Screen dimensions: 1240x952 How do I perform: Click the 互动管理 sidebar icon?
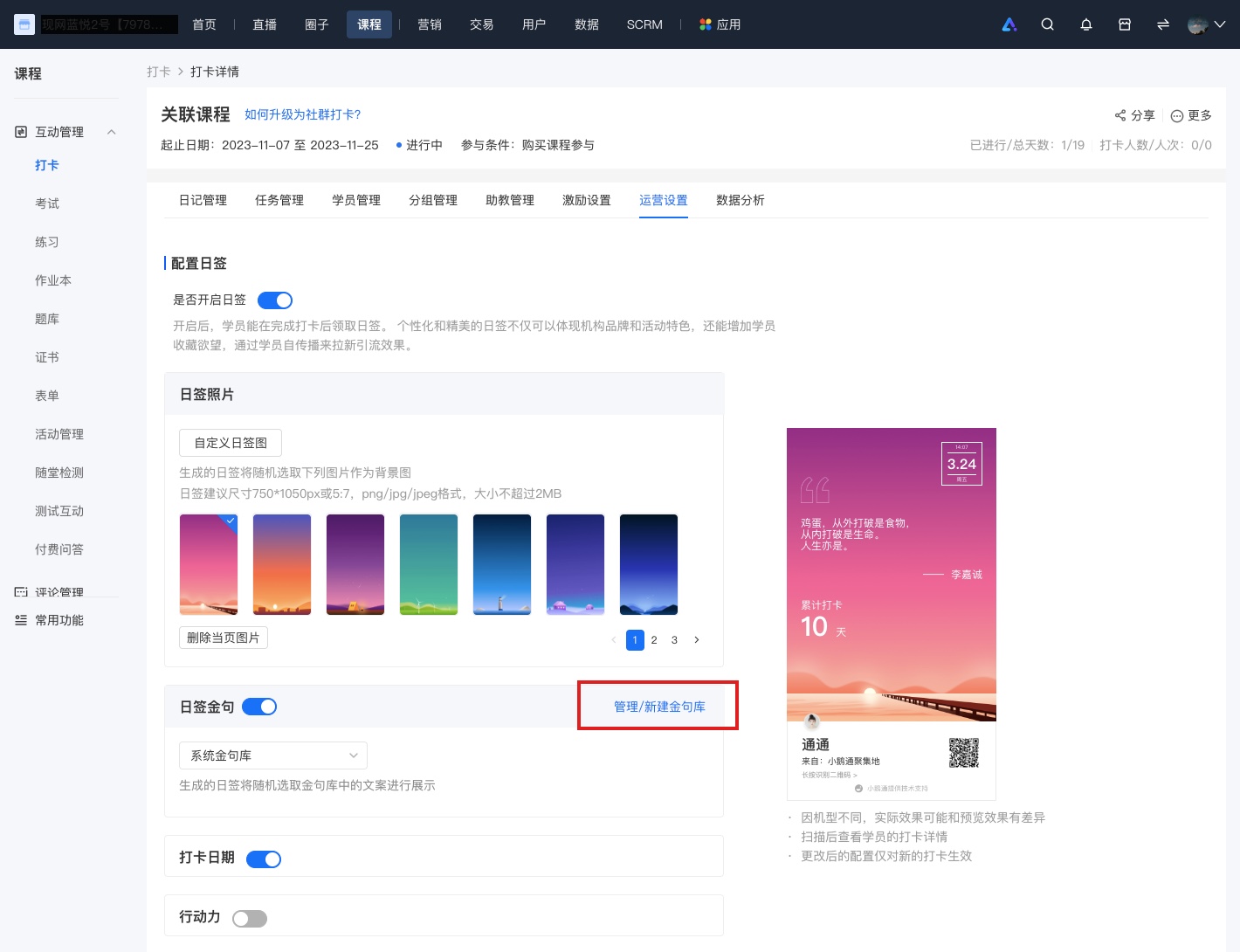click(x=21, y=132)
